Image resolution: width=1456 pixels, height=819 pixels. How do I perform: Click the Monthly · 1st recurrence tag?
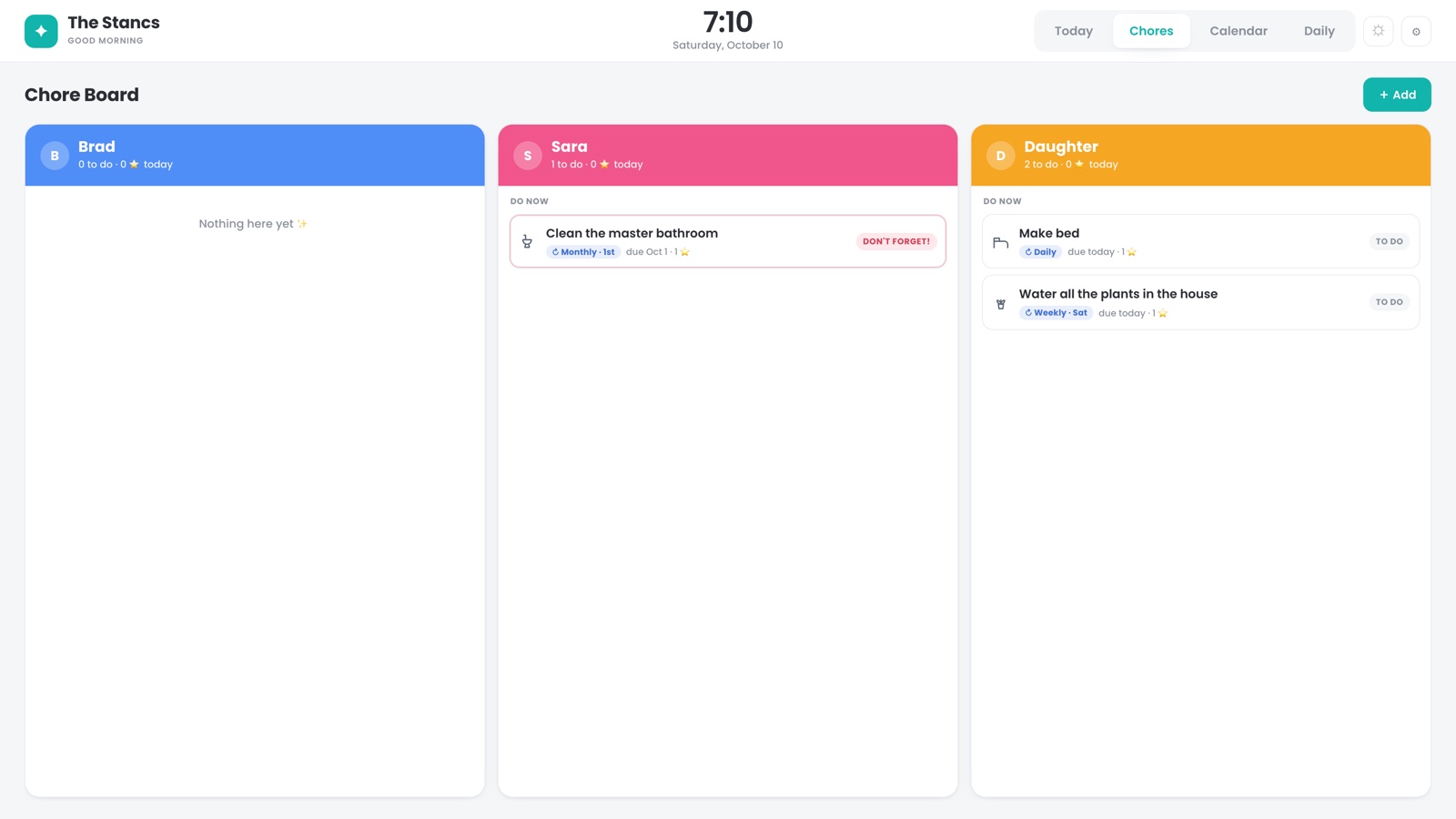tap(583, 252)
